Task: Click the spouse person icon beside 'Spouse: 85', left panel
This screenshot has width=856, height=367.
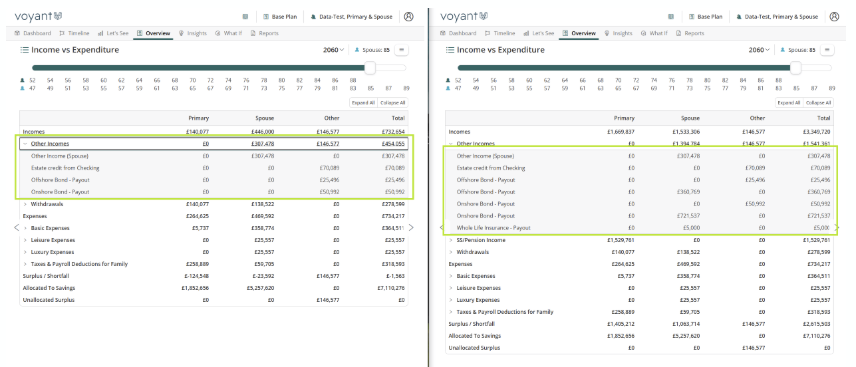Action: [358, 50]
